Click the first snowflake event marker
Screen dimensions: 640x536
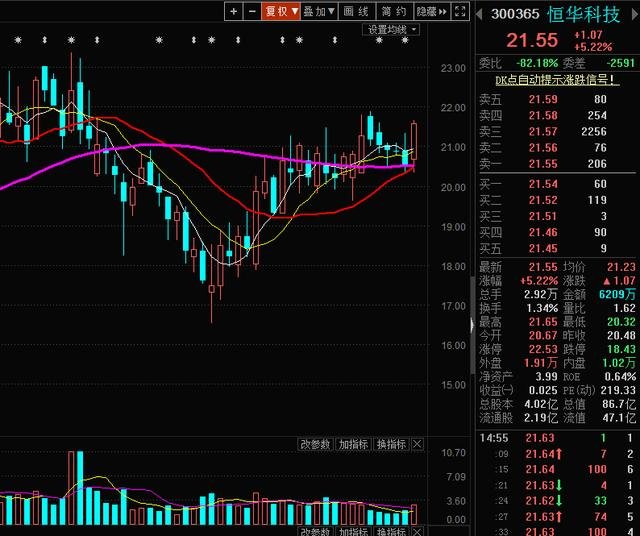(x=18, y=40)
